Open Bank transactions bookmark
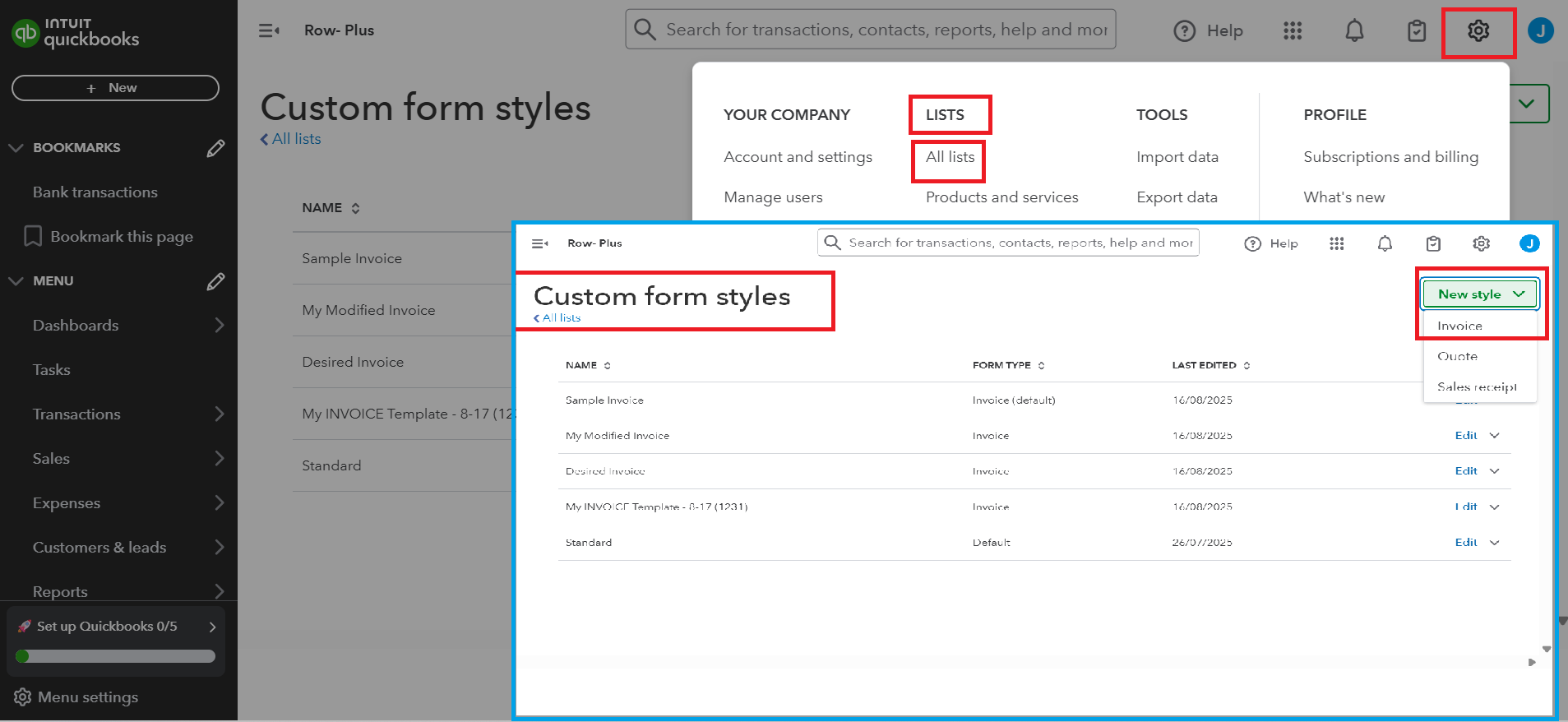This screenshot has width=1568, height=722. click(x=95, y=192)
